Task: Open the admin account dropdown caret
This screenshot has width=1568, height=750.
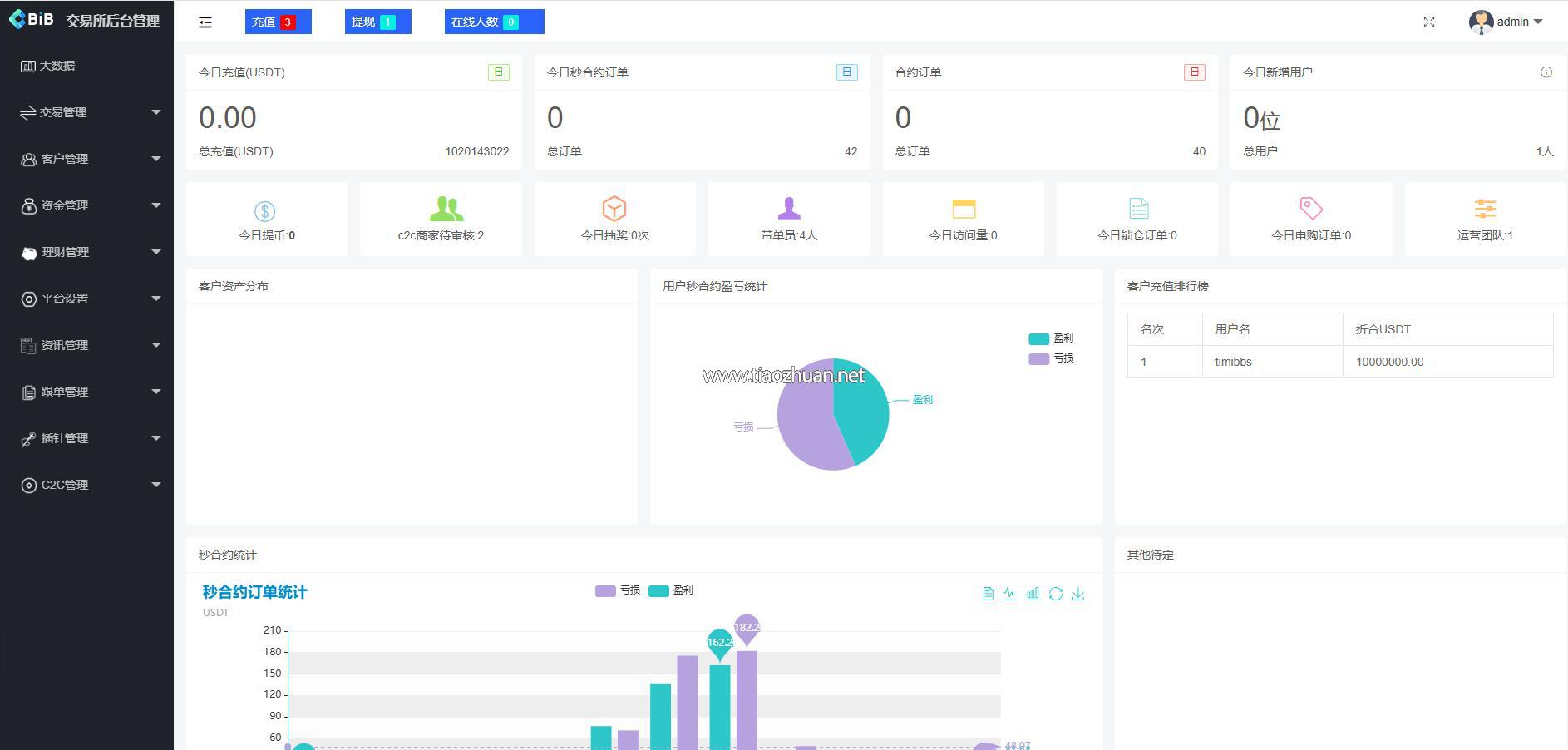Action: tap(1538, 22)
